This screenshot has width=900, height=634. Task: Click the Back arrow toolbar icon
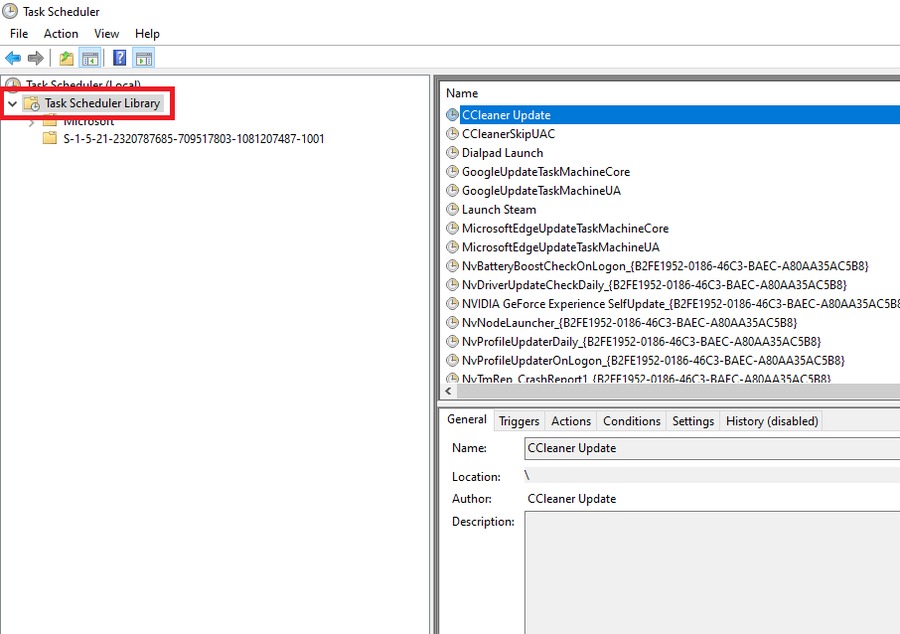point(13,58)
